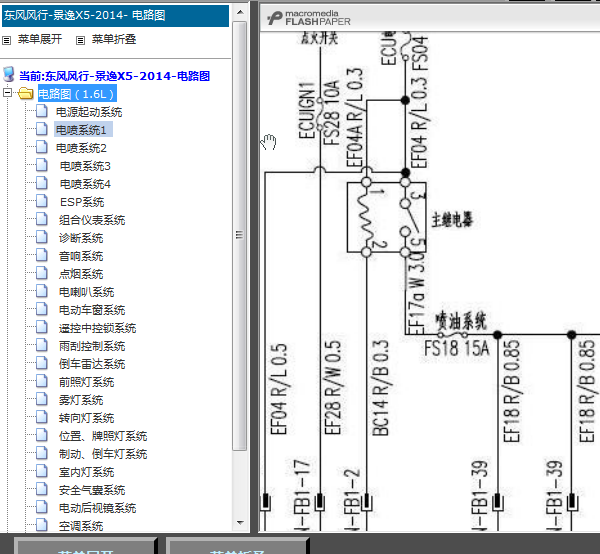The image size is (600, 554).
Task: Click the sidebar vertical scrollbar thumb
Action: 240,235
